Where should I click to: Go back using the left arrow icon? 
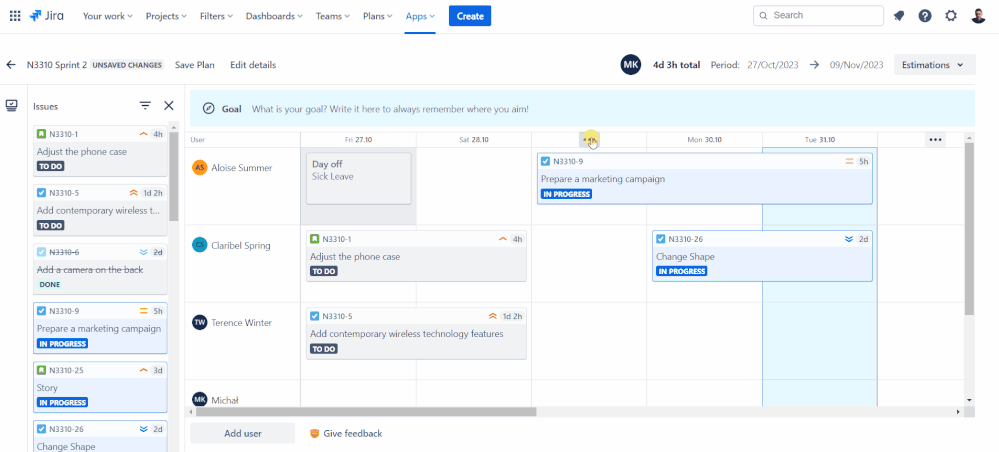click(11, 65)
